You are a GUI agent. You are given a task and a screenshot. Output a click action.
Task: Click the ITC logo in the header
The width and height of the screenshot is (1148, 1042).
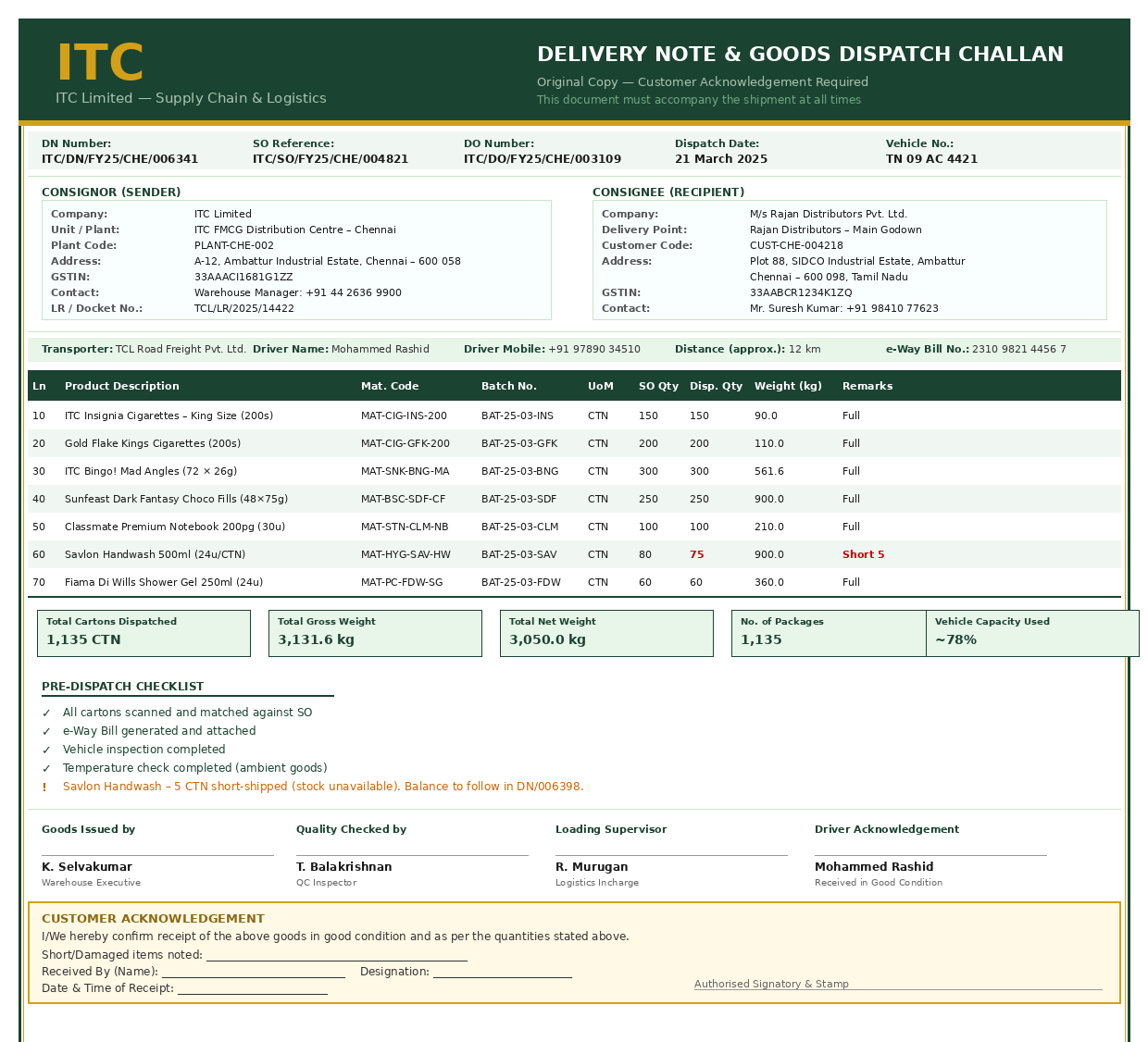tap(100, 63)
